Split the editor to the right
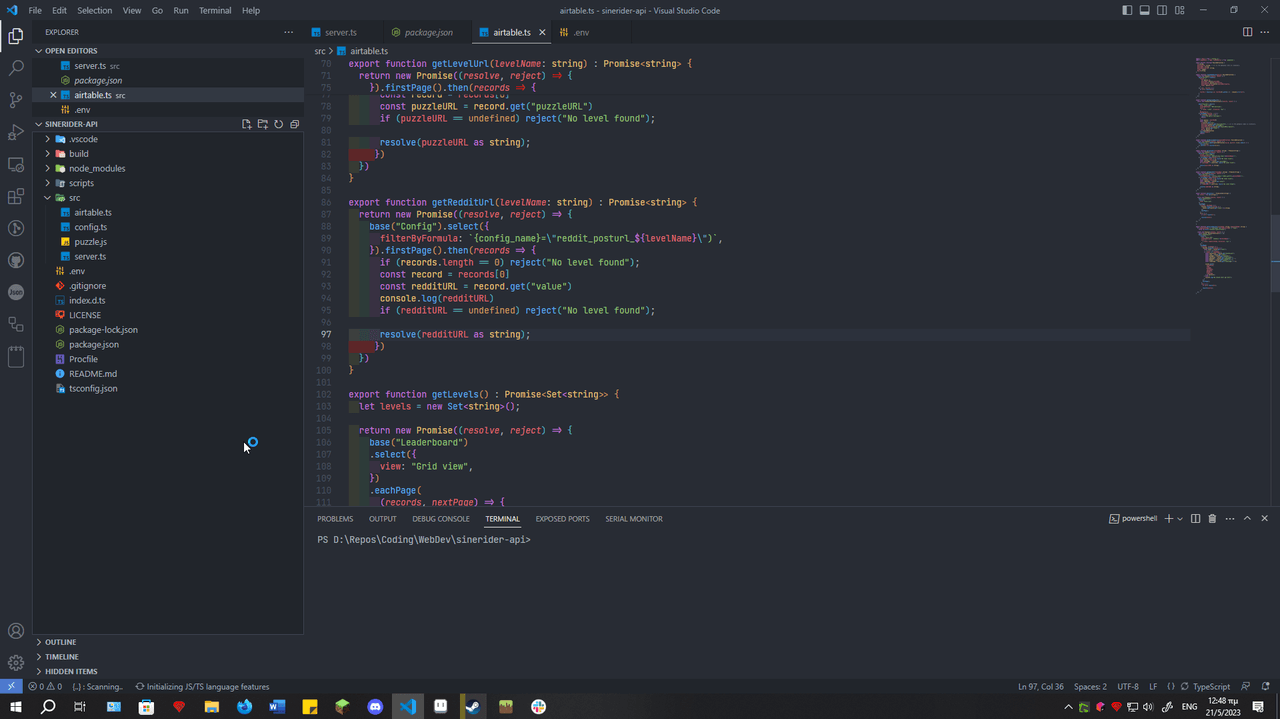Screen dimensions: 1280x719 pyautogui.click(x=1247, y=32)
